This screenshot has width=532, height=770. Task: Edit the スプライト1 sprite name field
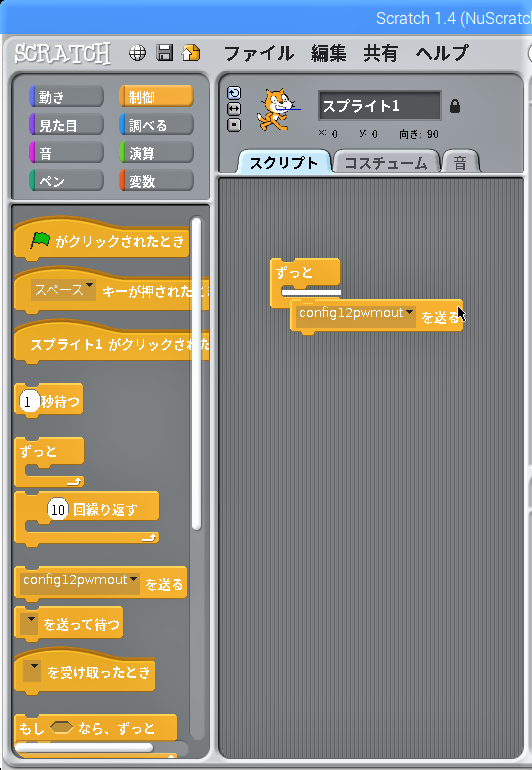tap(380, 105)
